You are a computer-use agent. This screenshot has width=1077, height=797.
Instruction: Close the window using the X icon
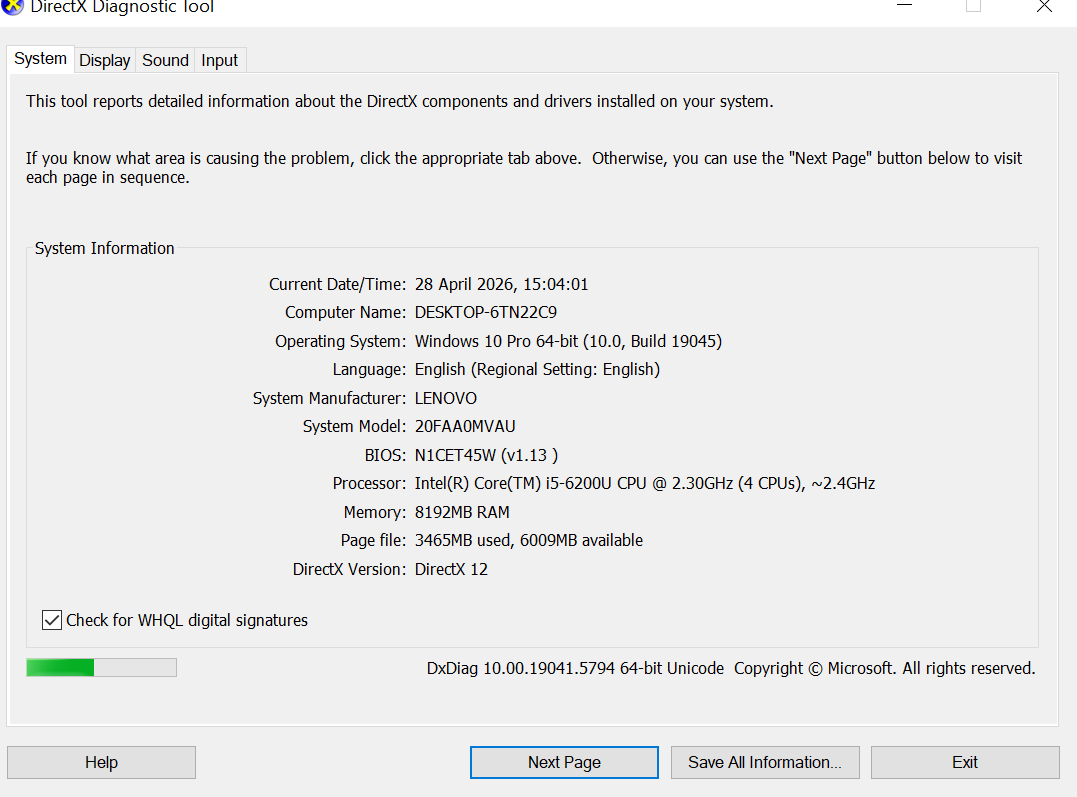(x=1044, y=6)
